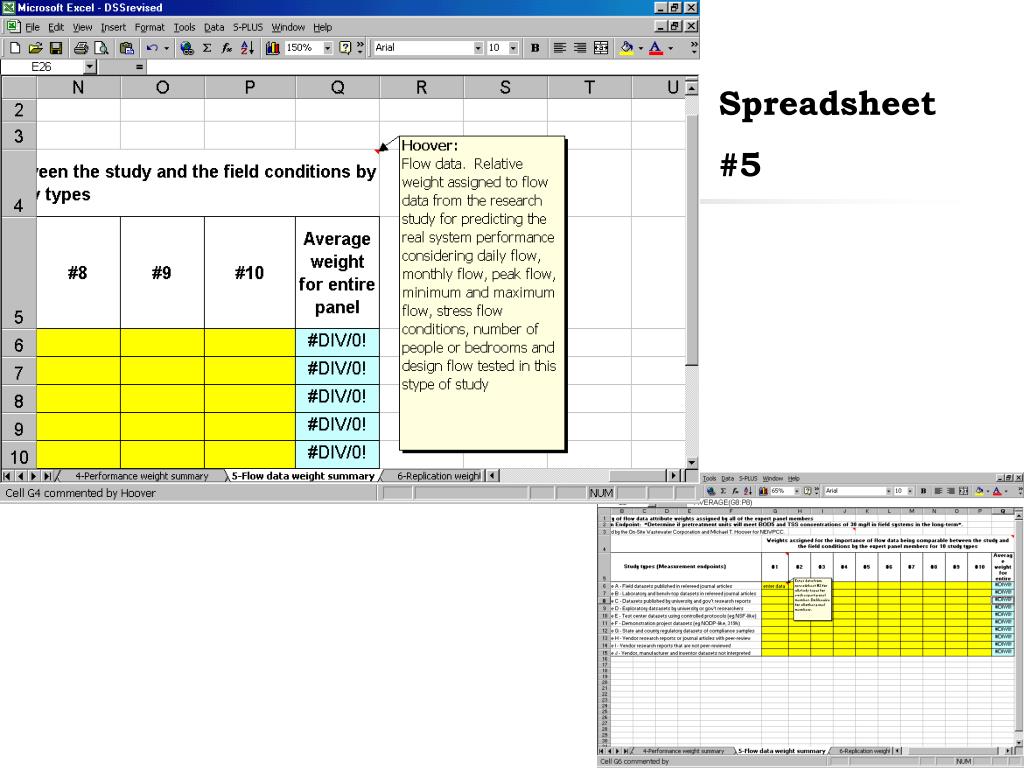Open the Paste Function fx icon

coord(227,48)
